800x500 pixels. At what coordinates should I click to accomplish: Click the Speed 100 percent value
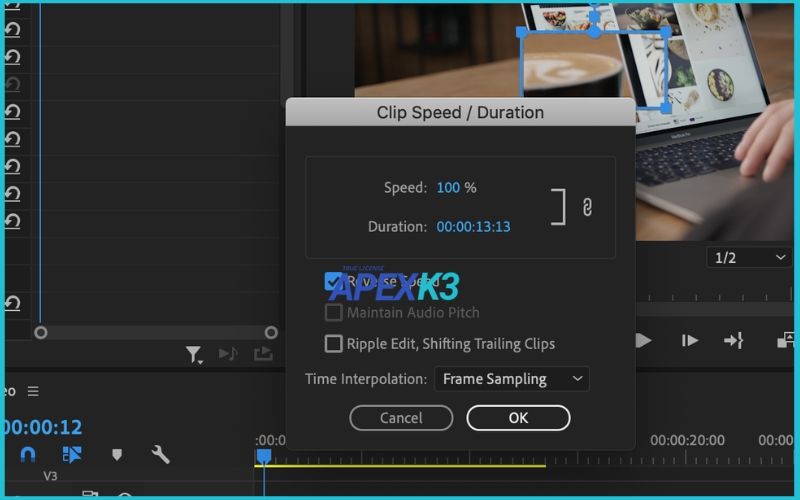[x=448, y=188]
